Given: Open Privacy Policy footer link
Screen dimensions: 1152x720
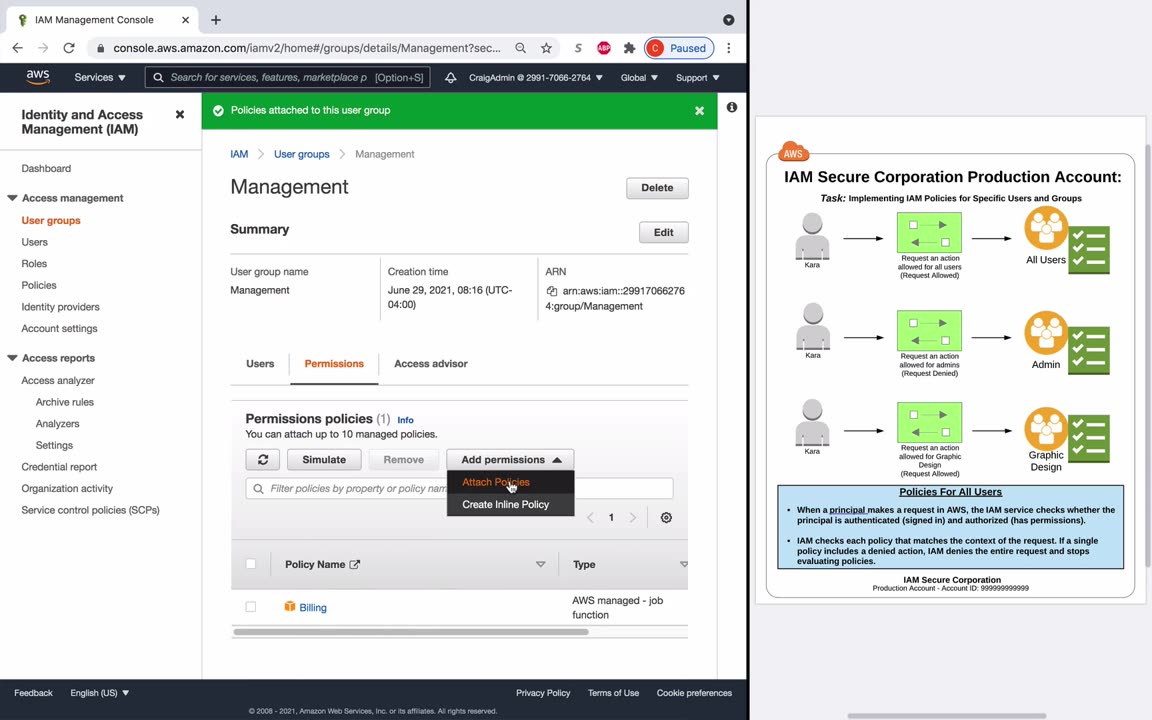Looking at the screenshot, I should tap(543, 693).
